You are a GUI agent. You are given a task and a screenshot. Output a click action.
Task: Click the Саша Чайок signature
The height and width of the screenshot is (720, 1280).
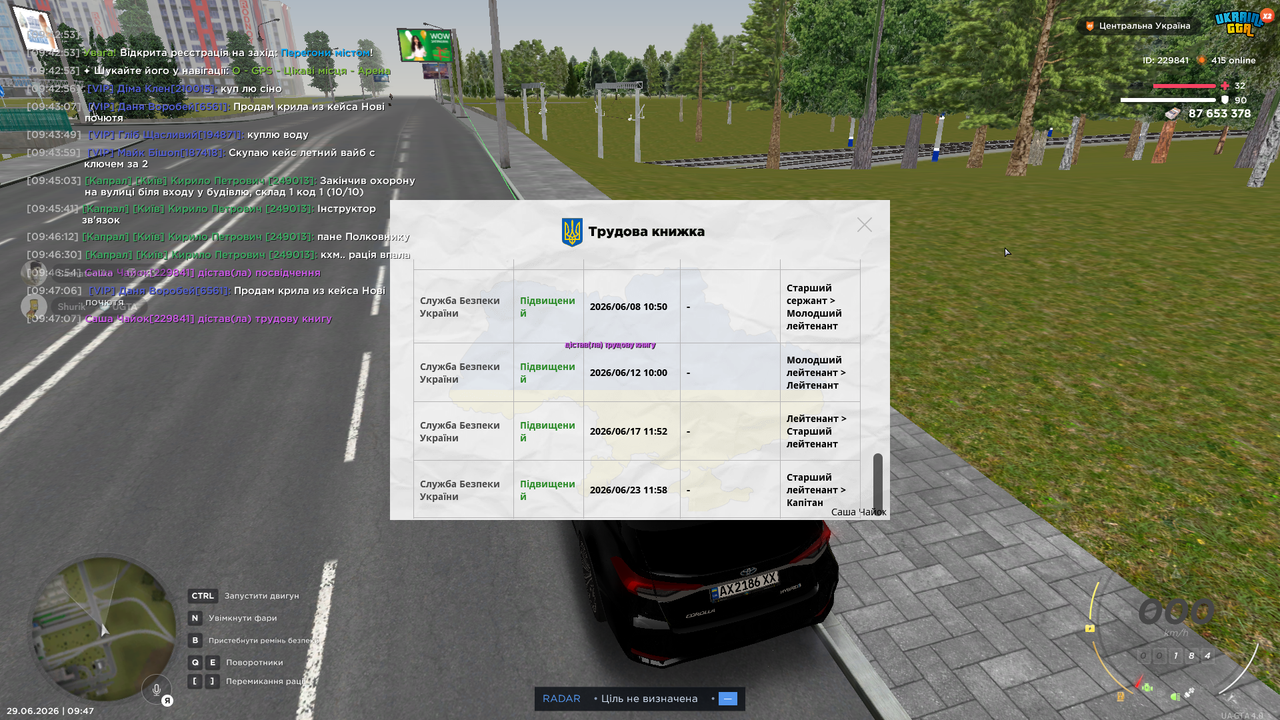(858, 512)
